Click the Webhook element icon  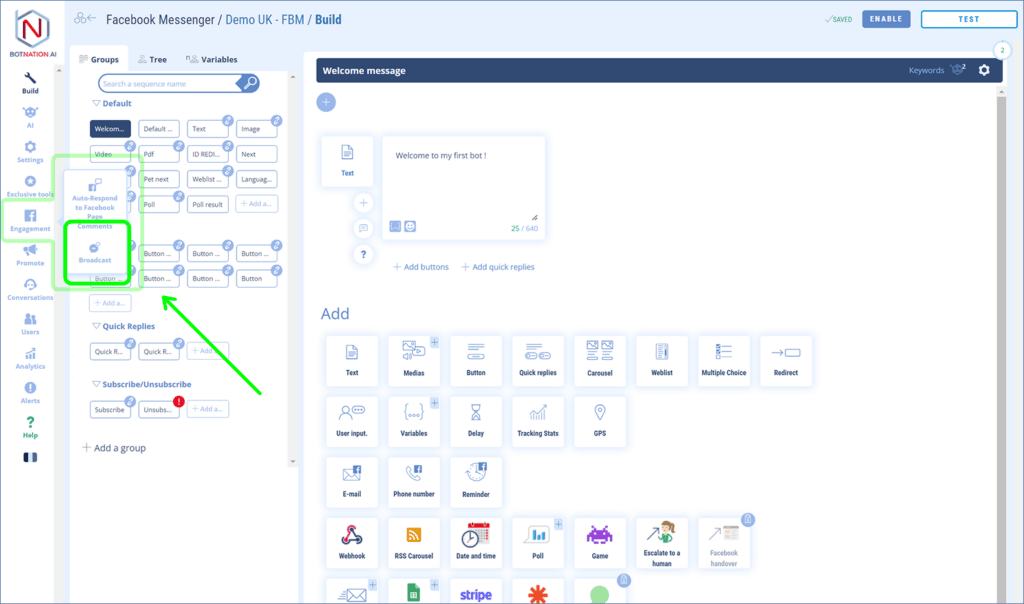(352, 542)
